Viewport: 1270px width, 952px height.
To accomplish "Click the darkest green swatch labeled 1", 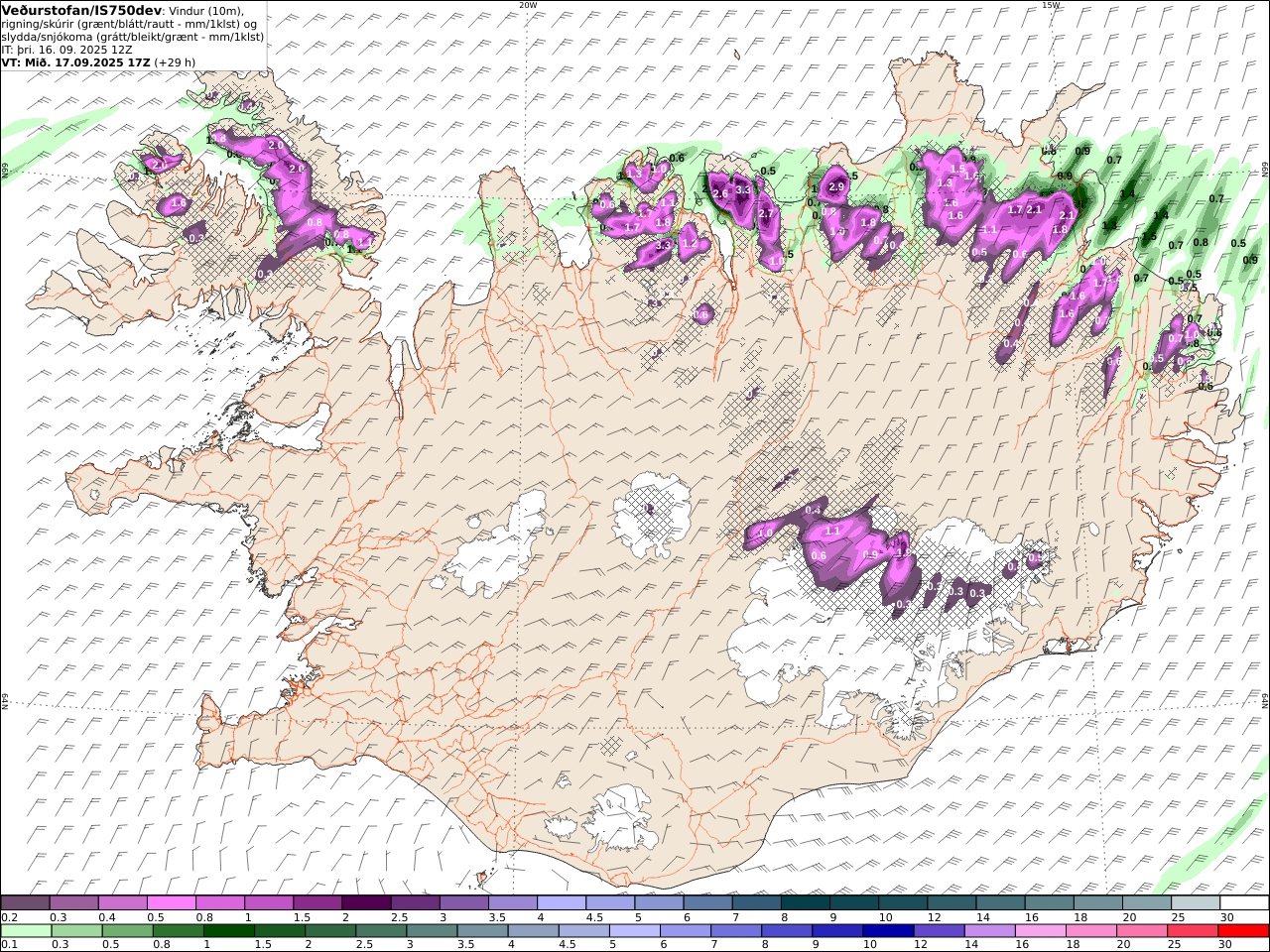I will click(x=228, y=932).
